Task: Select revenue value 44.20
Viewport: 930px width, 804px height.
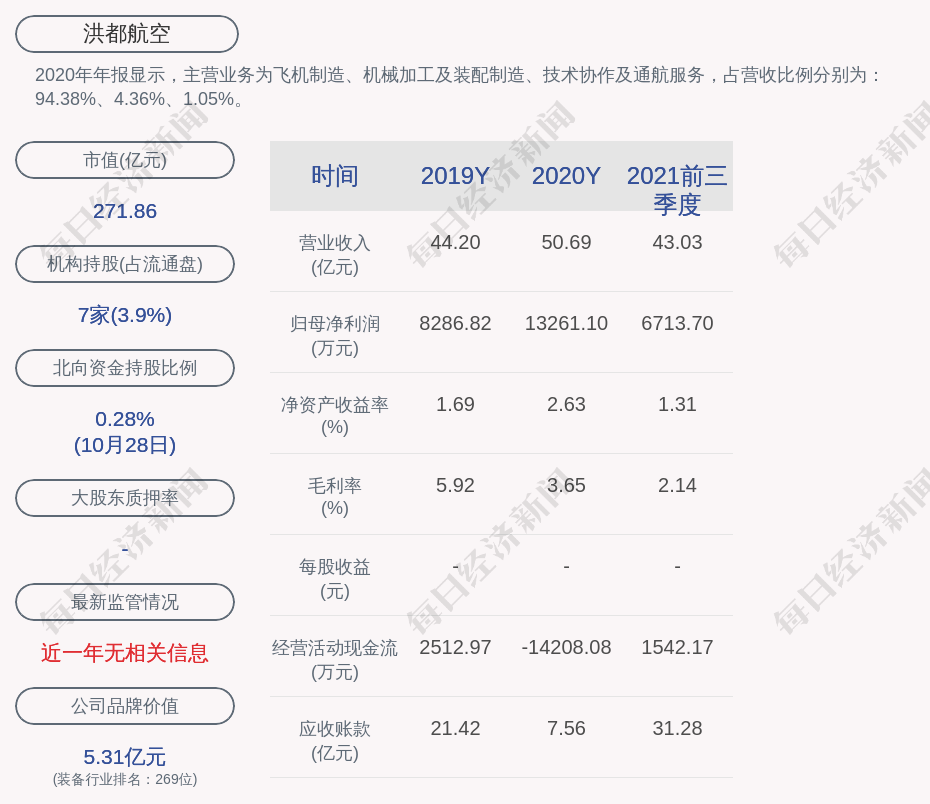Action: [455, 243]
